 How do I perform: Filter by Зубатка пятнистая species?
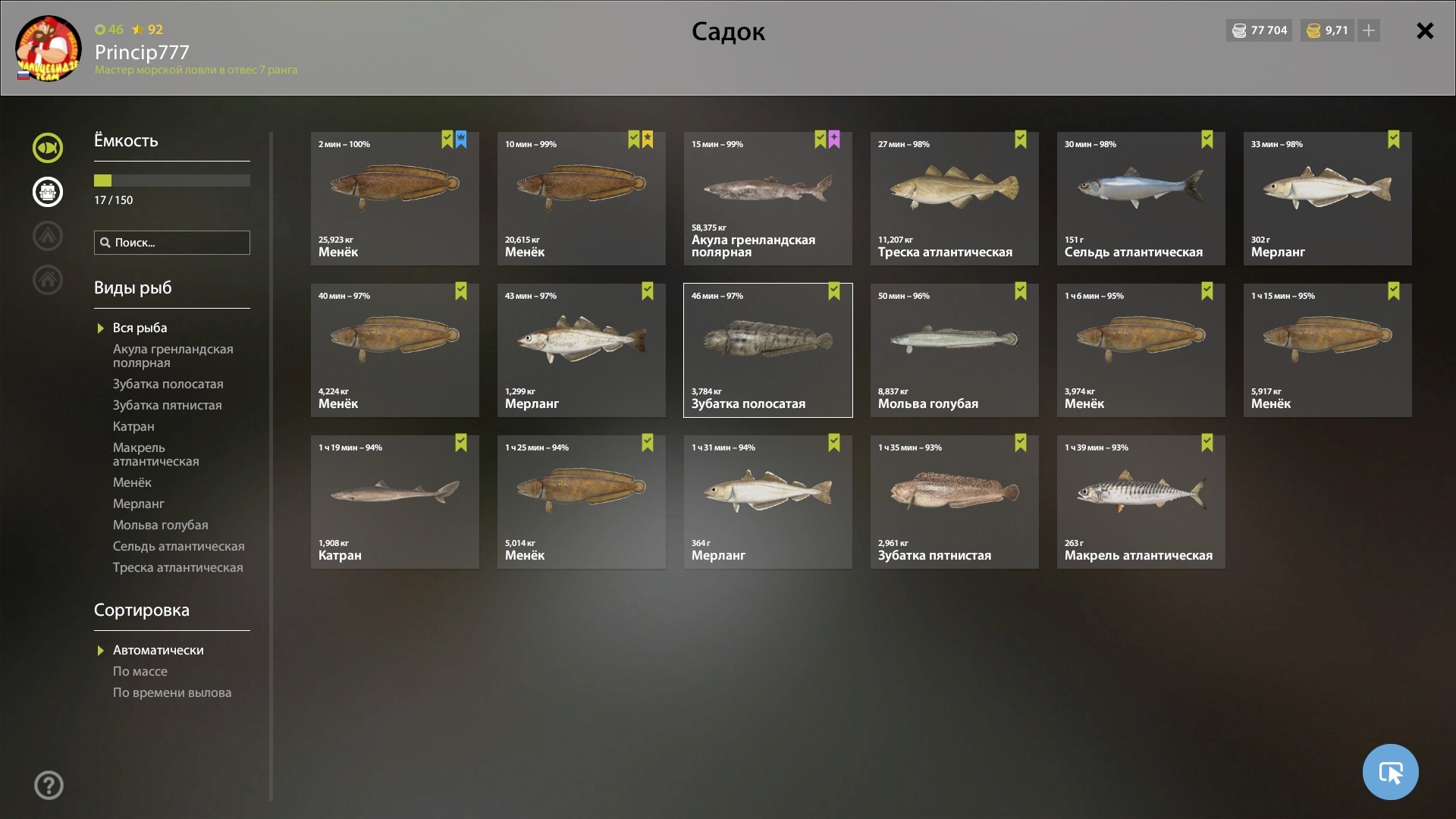pyautogui.click(x=168, y=405)
